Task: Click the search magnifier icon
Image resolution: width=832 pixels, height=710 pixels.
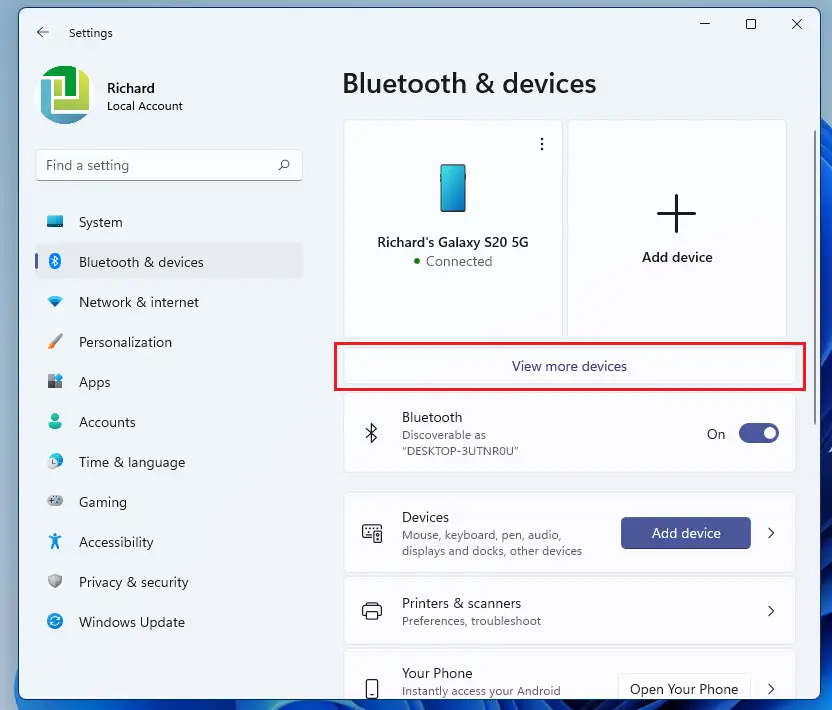Action: tap(284, 165)
